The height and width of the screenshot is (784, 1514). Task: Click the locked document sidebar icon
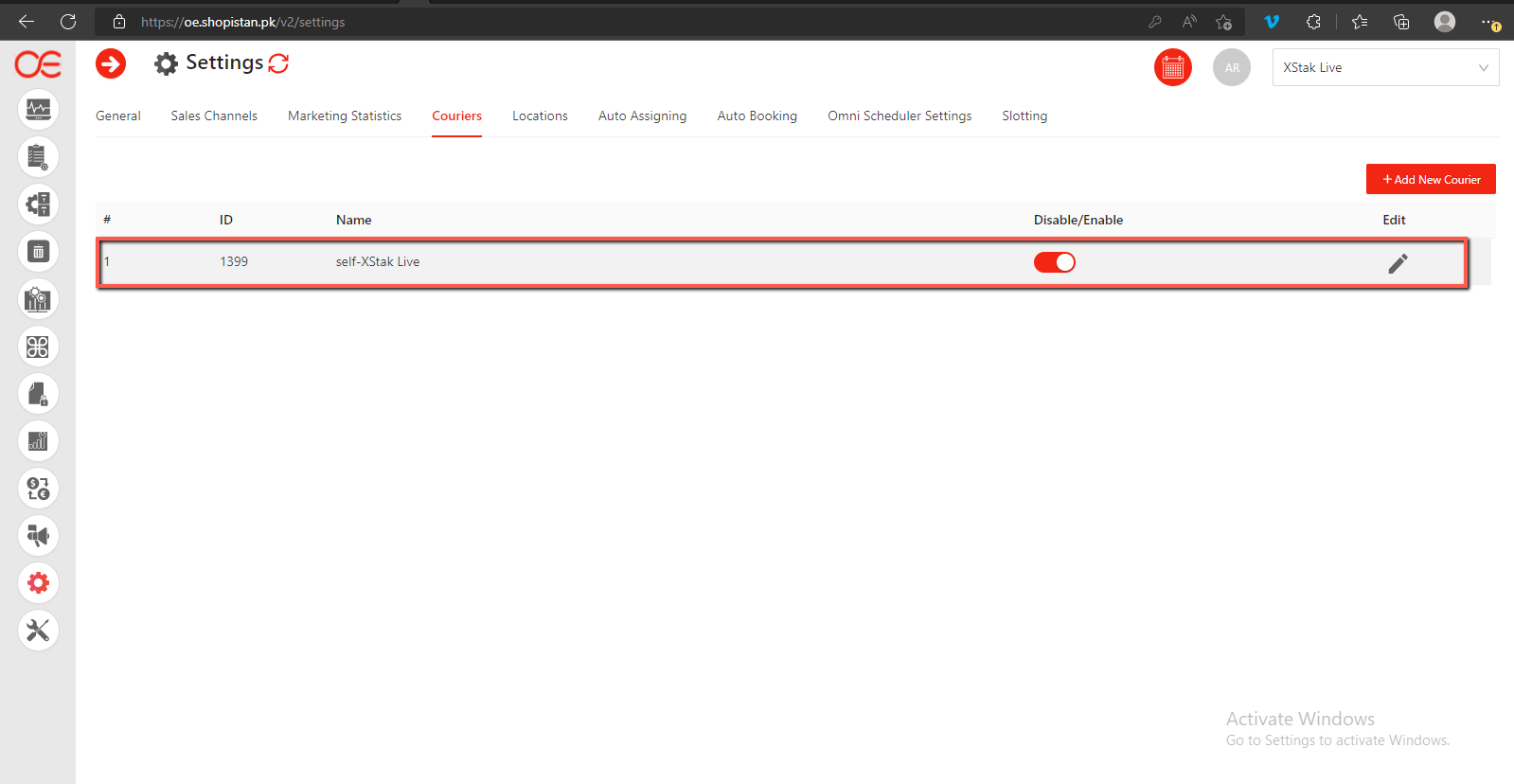click(38, 394)
